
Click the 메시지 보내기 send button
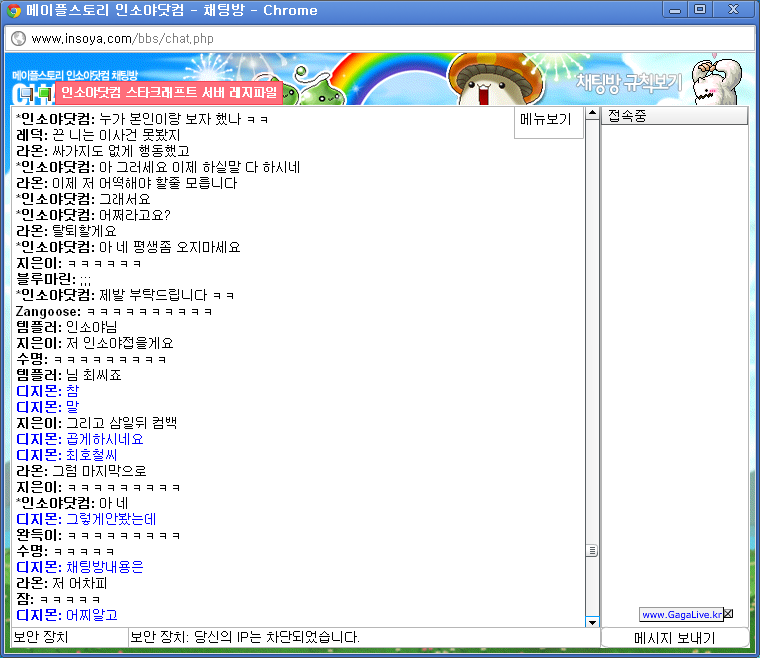674,638
